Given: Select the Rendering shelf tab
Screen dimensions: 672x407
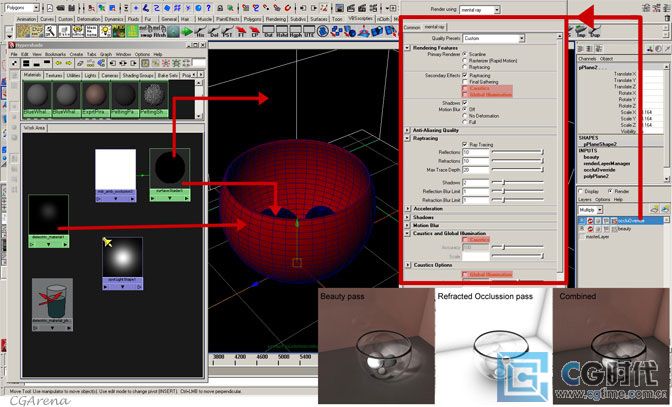Looking at the screenshot, I should [276, 19].
